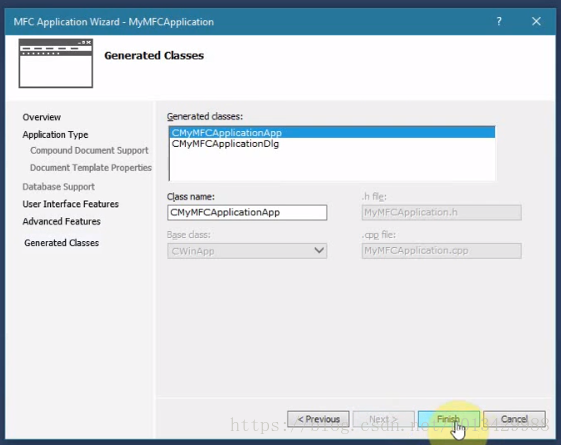This screenshot has height=445, width=561.
Task: Switch to Advanced Features page
Action: [61, 221]
